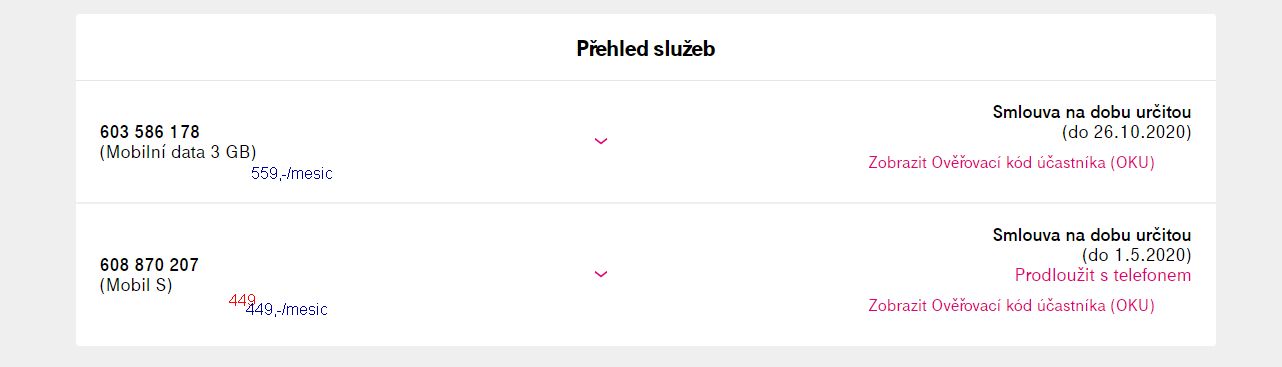Click the Mobilní data 3 GB tariff label
The height and width of the screenshot is (367, 1282).
(x=178, y=152)
